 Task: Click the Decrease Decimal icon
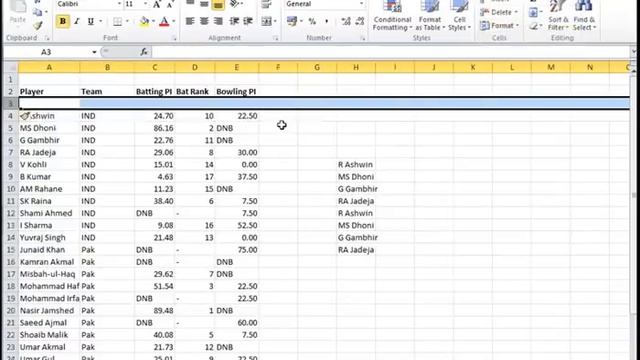360,21
